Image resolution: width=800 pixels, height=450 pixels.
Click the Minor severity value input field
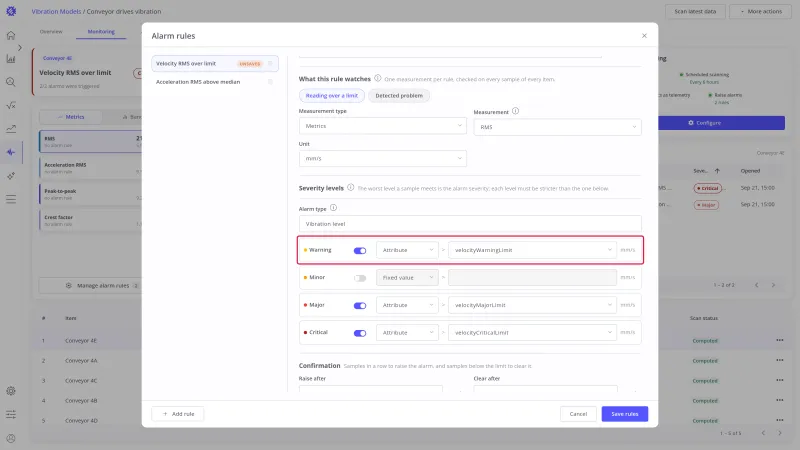tap(532, 278)
